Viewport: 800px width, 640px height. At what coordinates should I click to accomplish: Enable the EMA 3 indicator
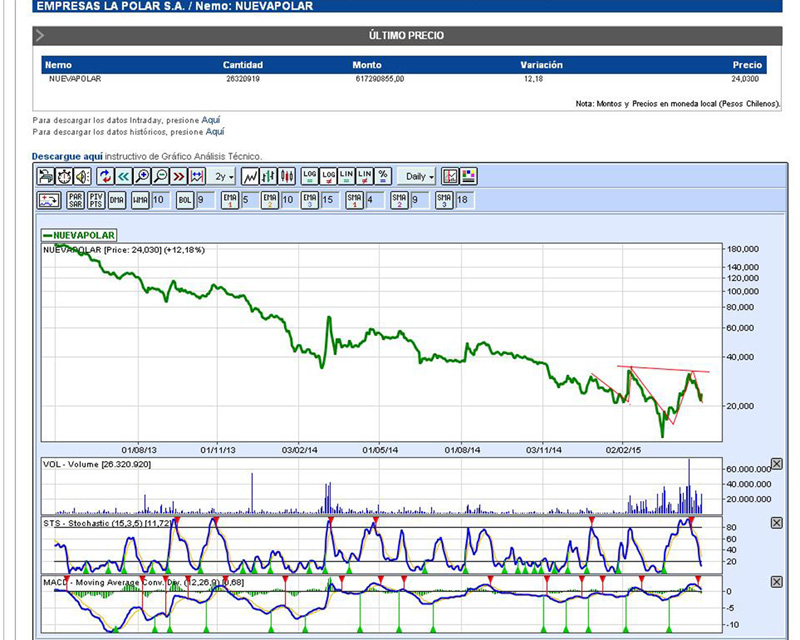[x=310, y=200]
